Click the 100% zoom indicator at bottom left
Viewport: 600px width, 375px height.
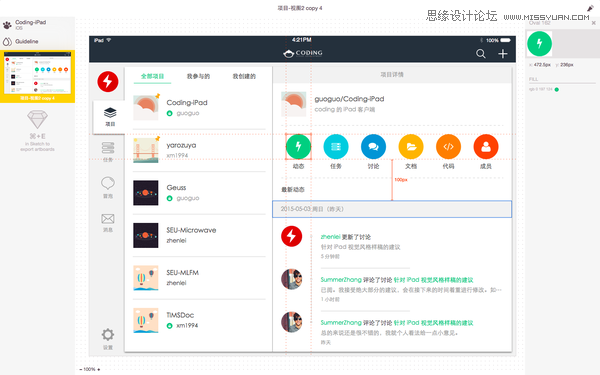[x=89, y=369]
